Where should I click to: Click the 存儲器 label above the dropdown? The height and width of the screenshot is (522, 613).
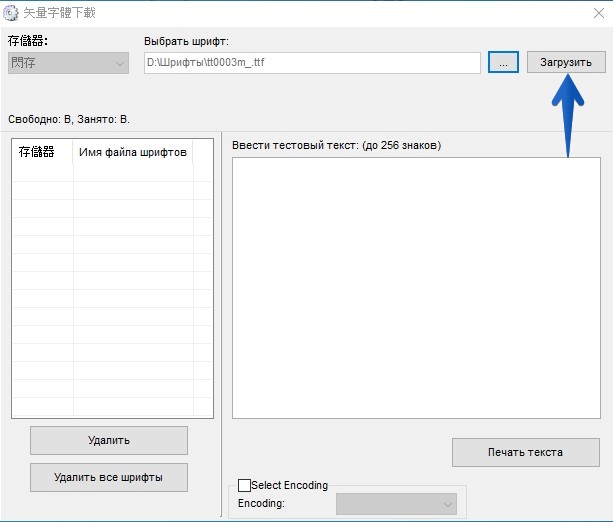[x=28, y=41]
